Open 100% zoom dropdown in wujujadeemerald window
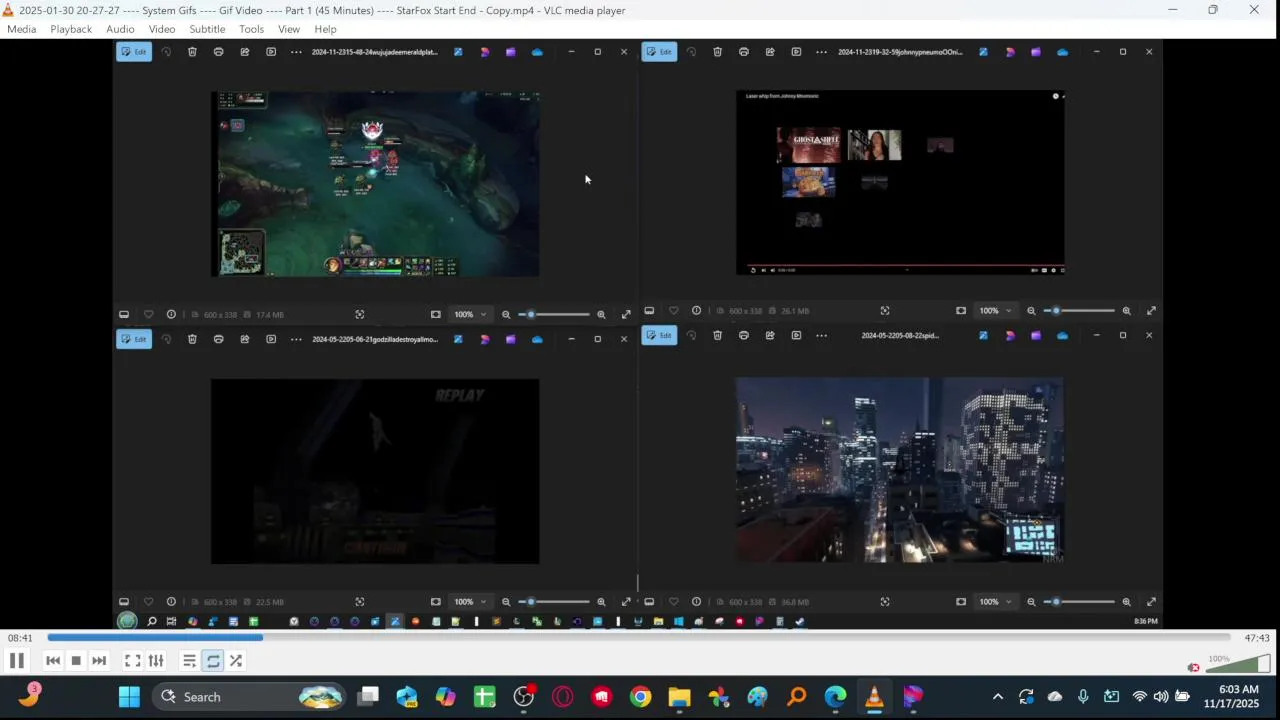Image resolution: width=1280 pixels, height=720 pixels. click(x=470, y=314)
